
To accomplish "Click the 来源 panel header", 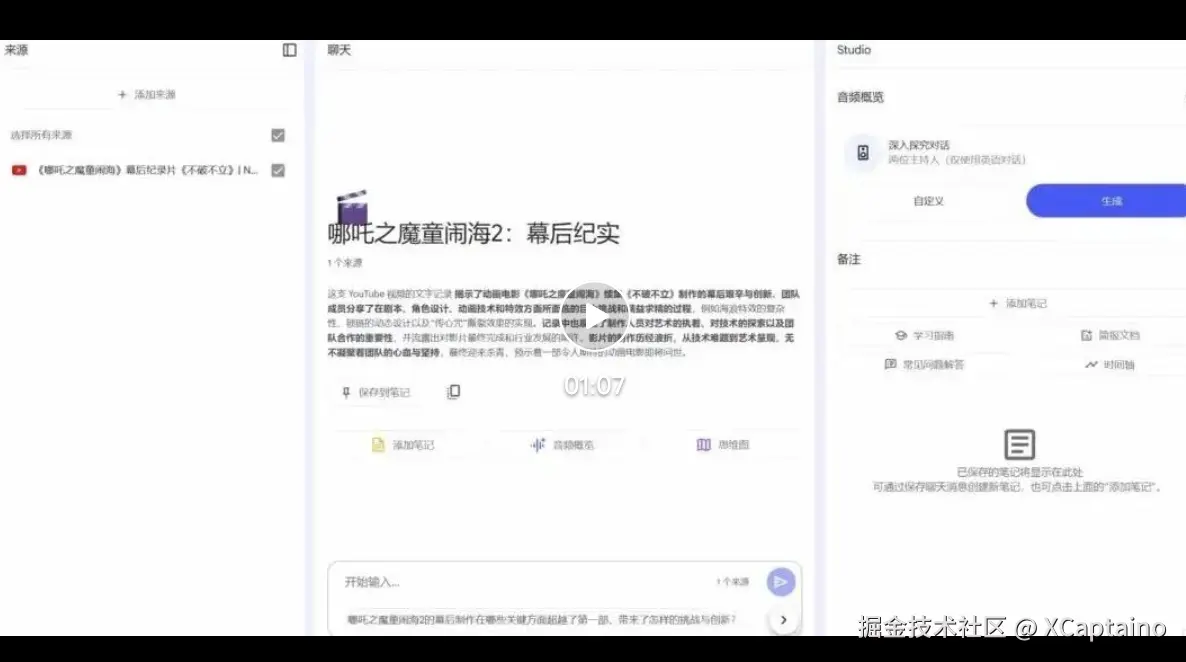I will click(x=16, y=50).
